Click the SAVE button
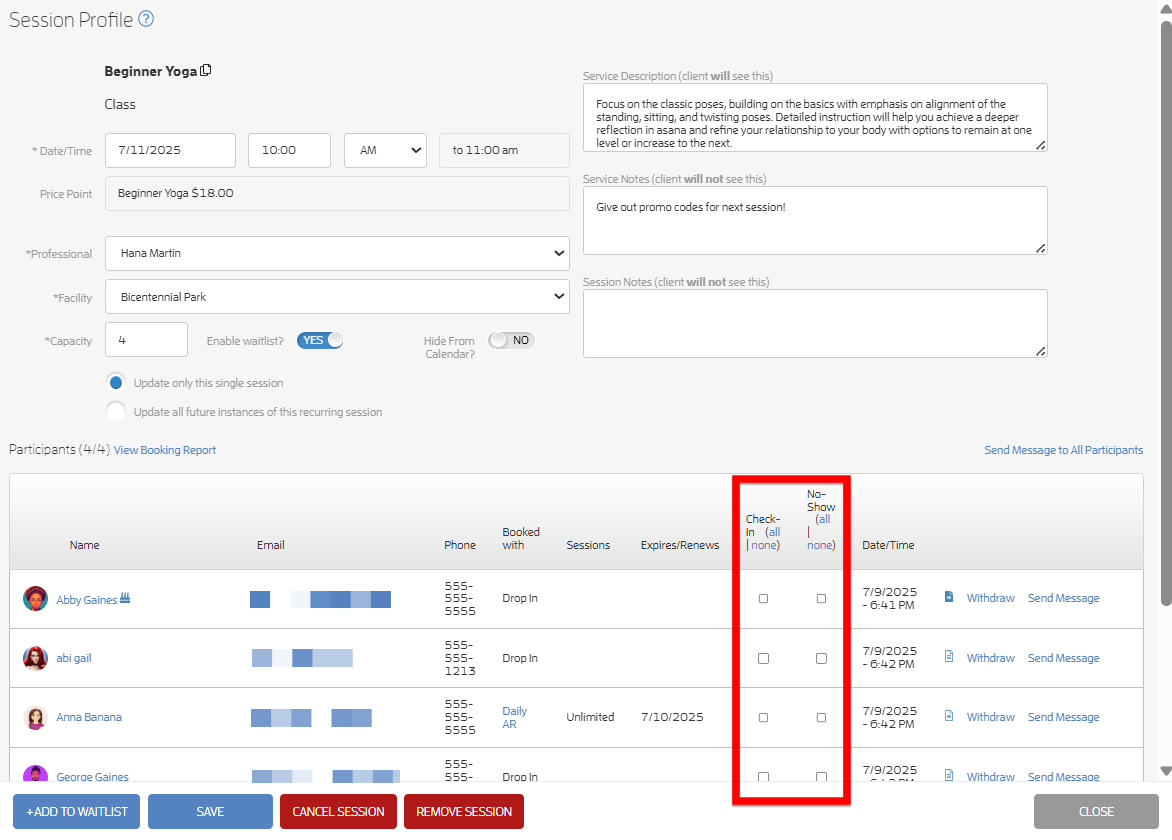 (210, 812)
